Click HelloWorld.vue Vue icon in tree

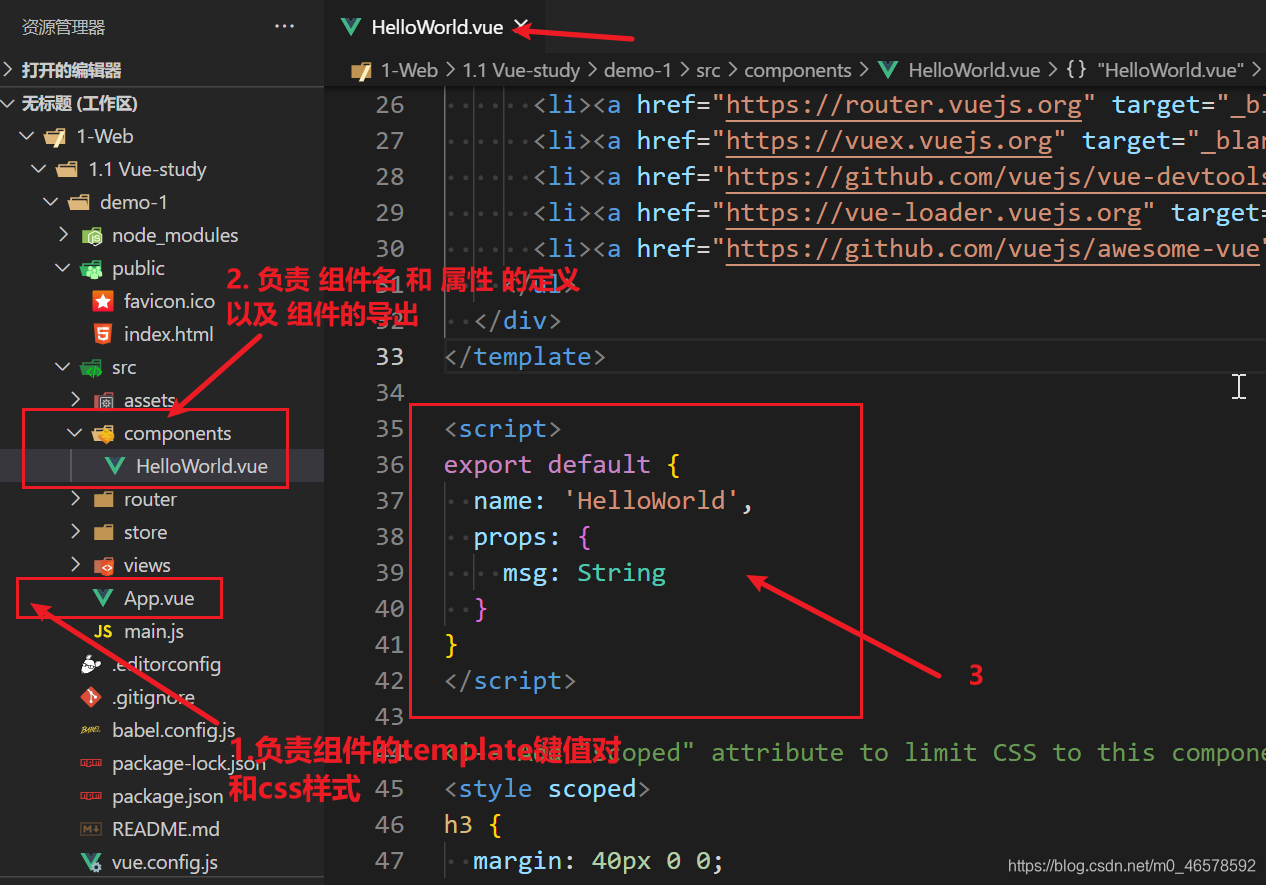pyautogui.click(x=115, y=466)
